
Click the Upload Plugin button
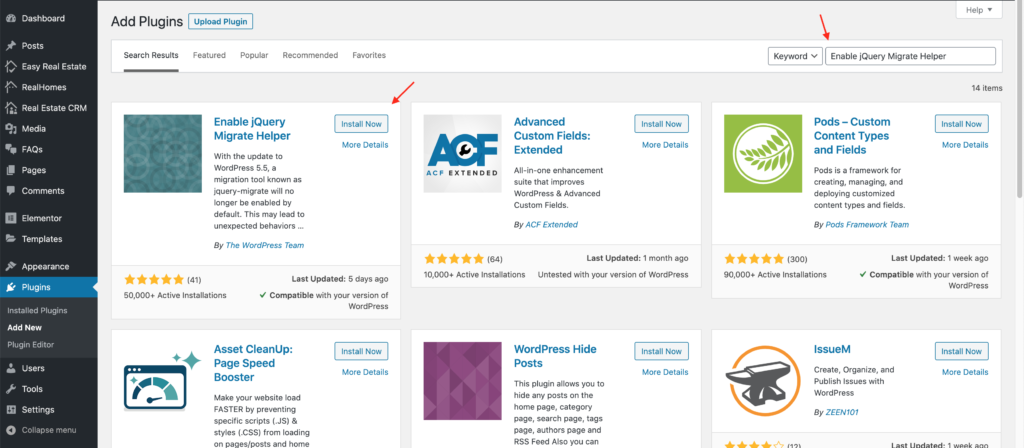[x=221, y=22]
